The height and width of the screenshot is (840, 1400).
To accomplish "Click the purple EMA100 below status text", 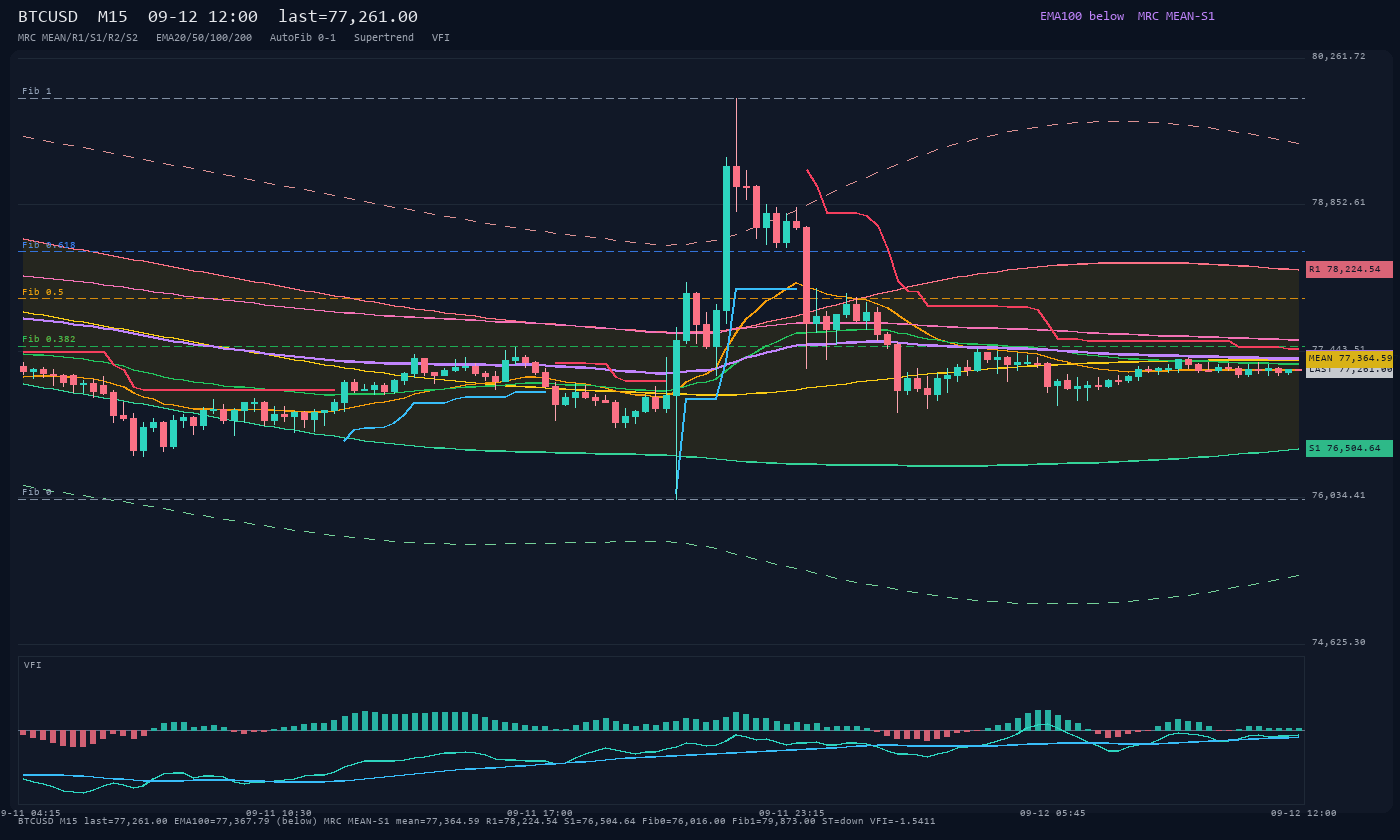I will click(1082, 17).
